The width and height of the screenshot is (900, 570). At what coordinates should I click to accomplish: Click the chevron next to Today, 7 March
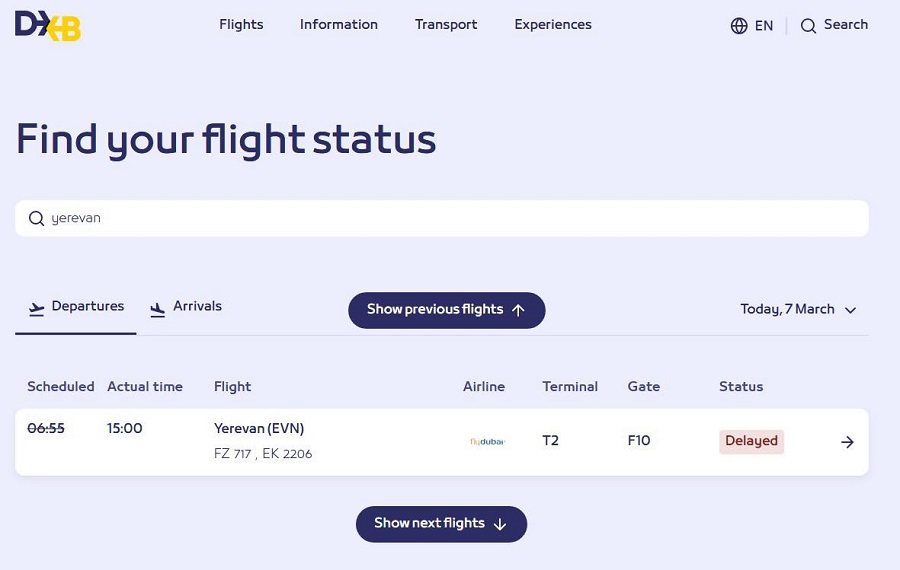click(x=851, y=310)
